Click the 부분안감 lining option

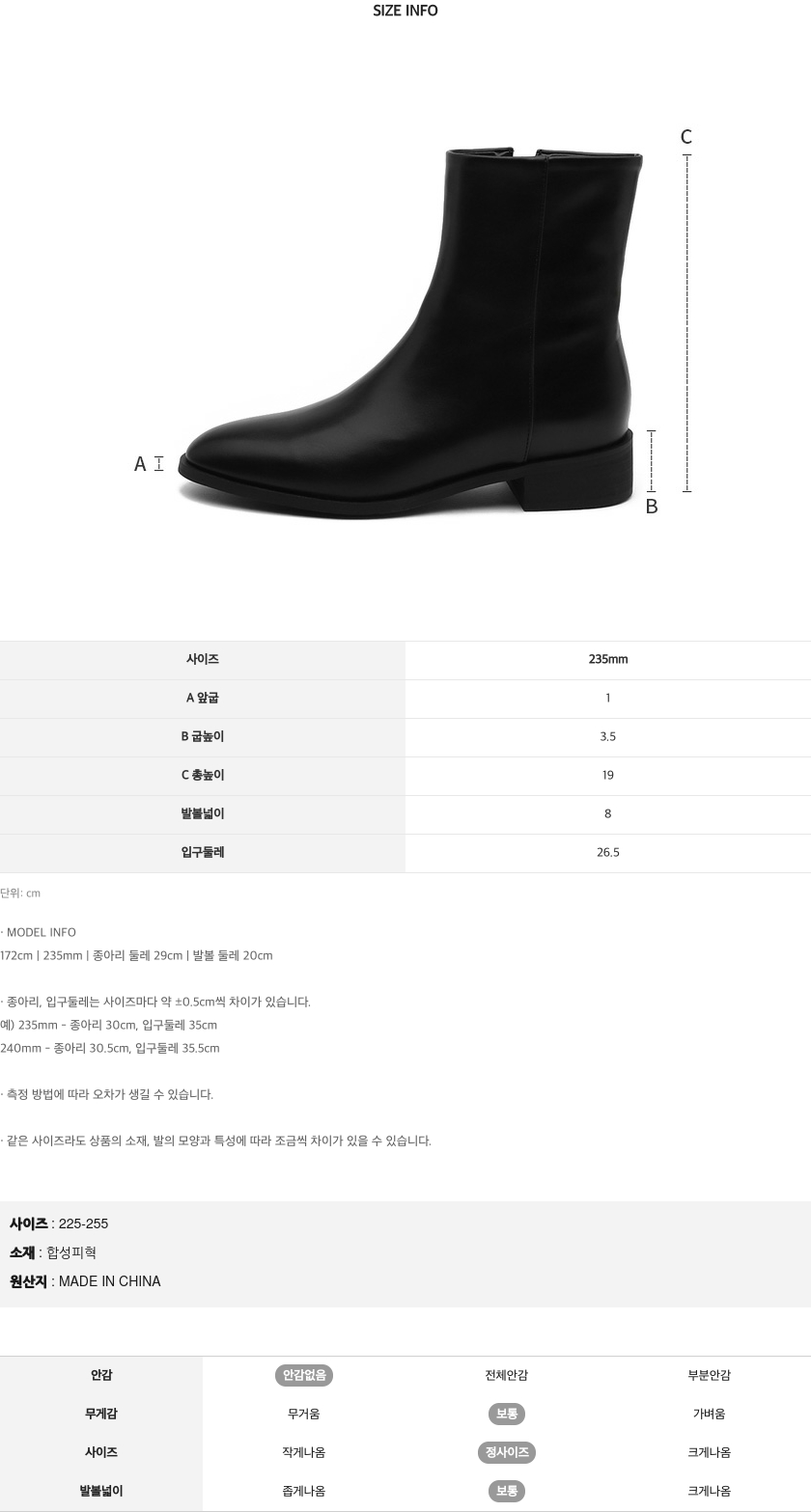coord(710,1375)
